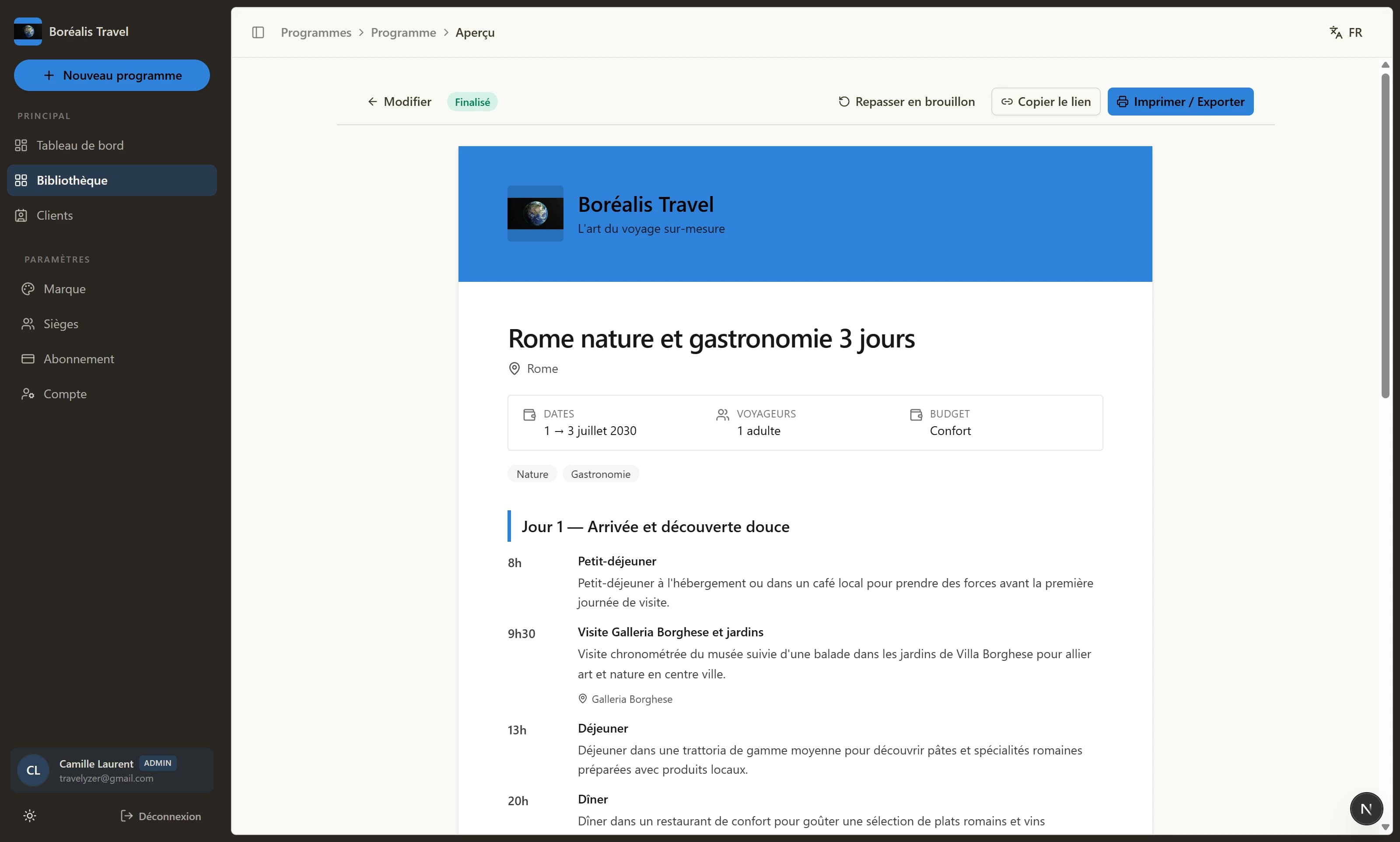The height and width of the screenshot is (842, 1400).
Task: Click the 1 → 3 juillet 2030 dates value
Action: point(590,431)
